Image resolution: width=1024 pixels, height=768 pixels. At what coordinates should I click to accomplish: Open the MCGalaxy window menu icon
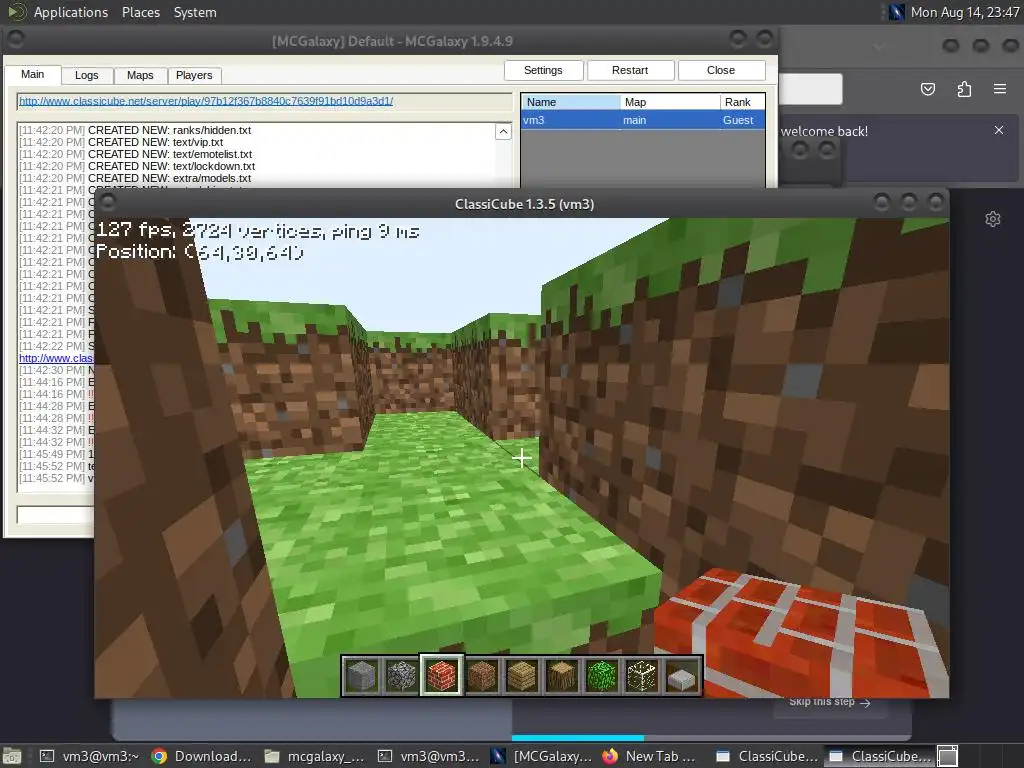pos(16,39)
